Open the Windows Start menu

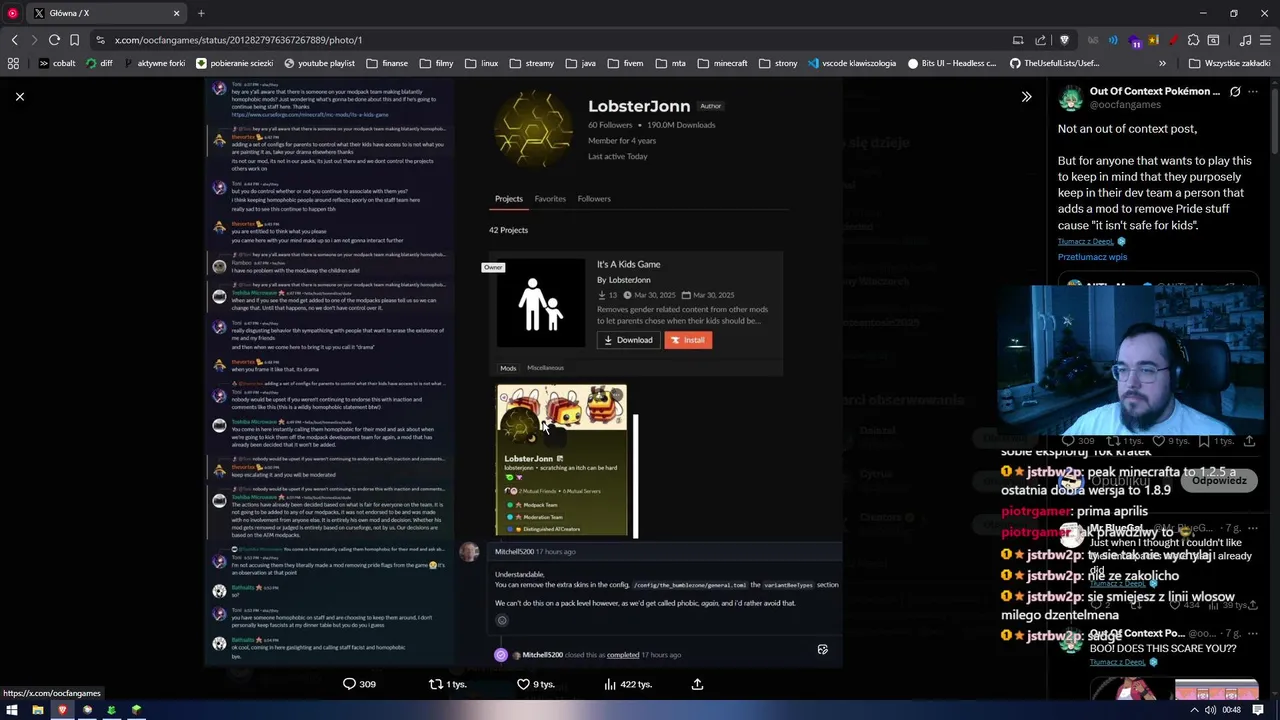tap(12, 710)
